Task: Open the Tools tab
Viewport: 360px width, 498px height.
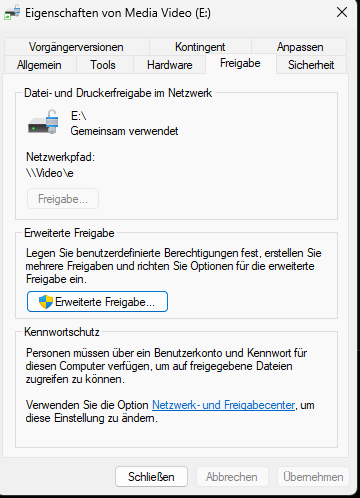Action: [x=103, y=65]
